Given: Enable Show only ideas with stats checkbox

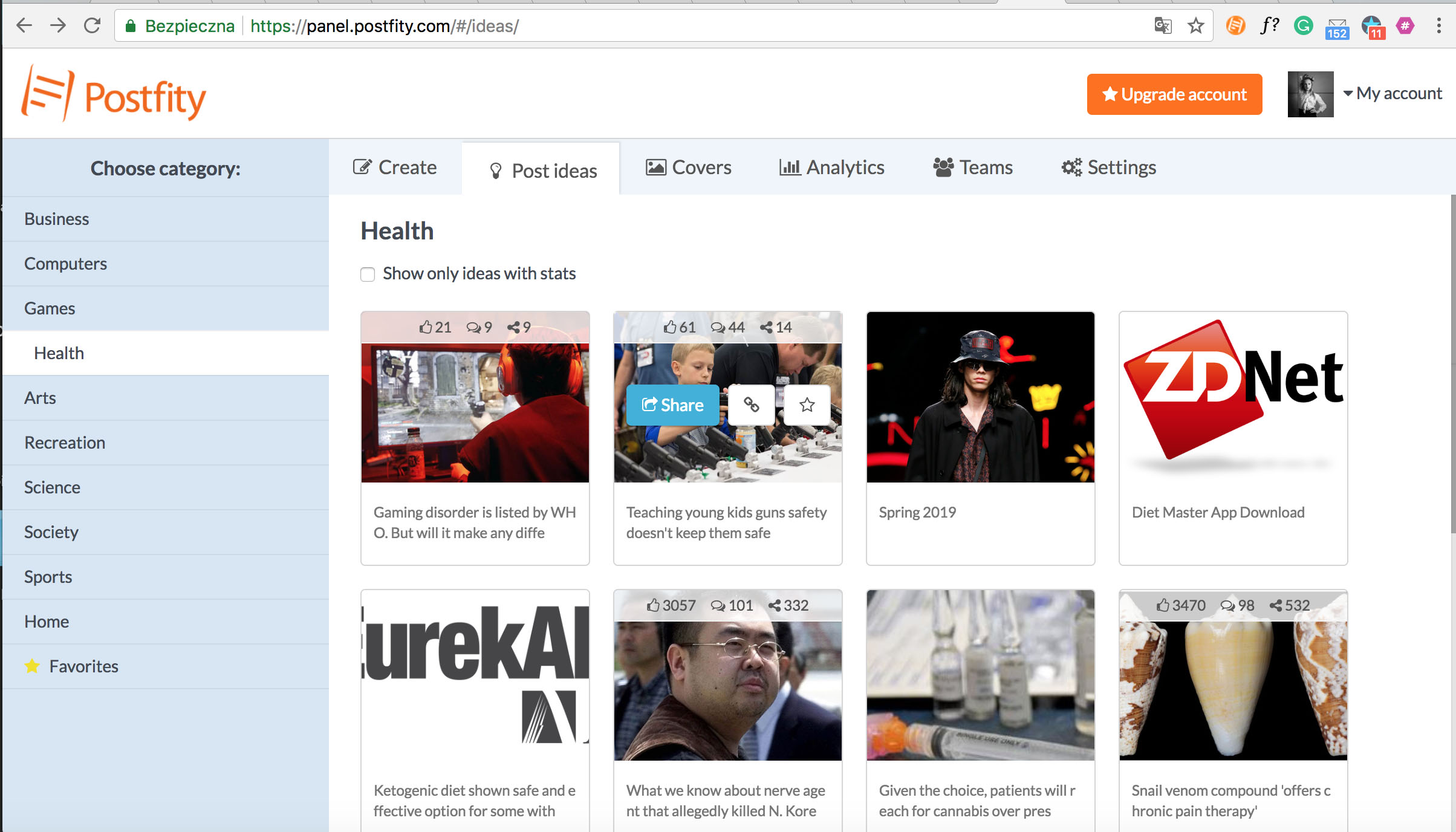Looking at the screenshot, I should point(368,275).
